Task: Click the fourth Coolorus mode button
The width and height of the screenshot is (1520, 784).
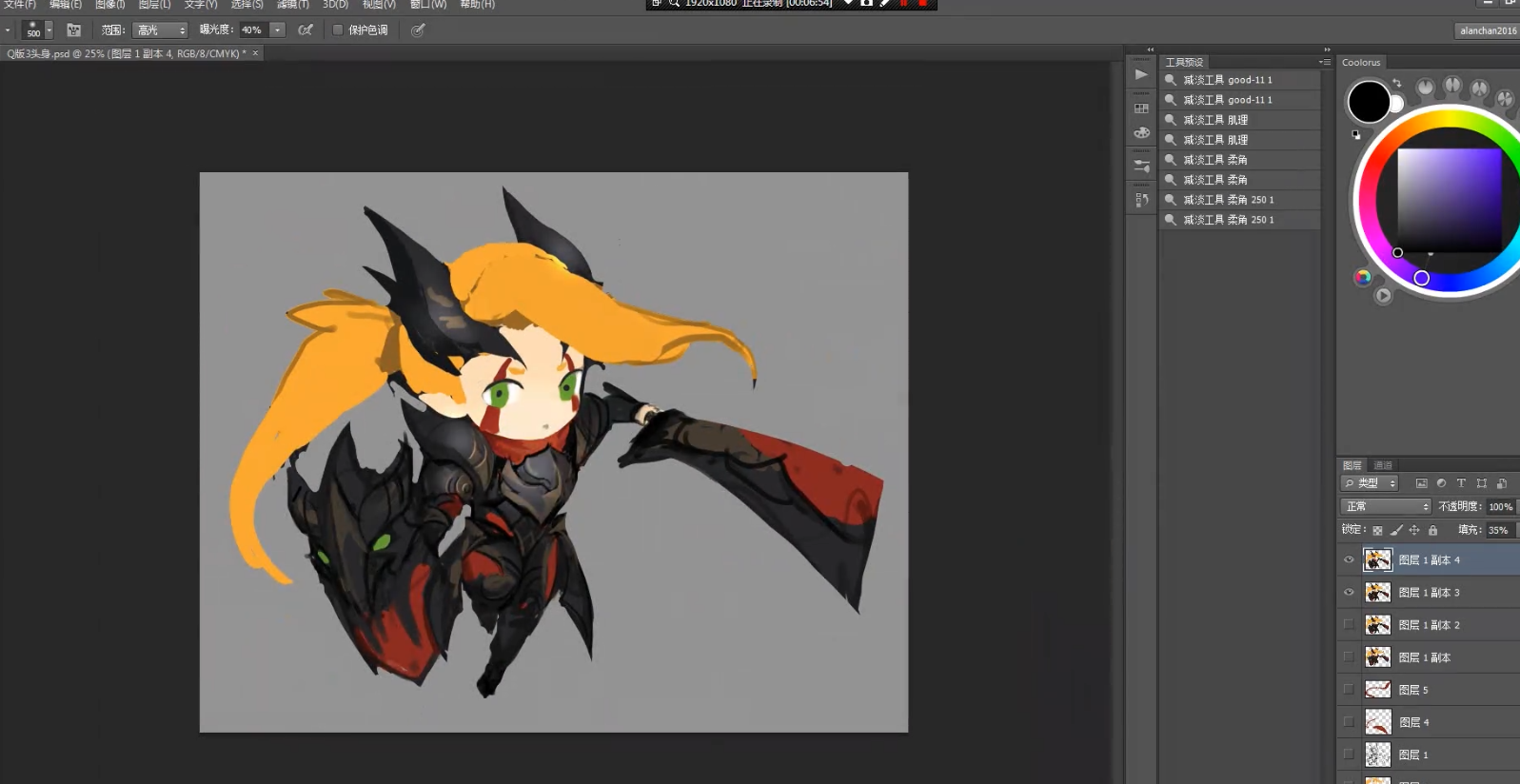Action: [x=1505, y=98]
